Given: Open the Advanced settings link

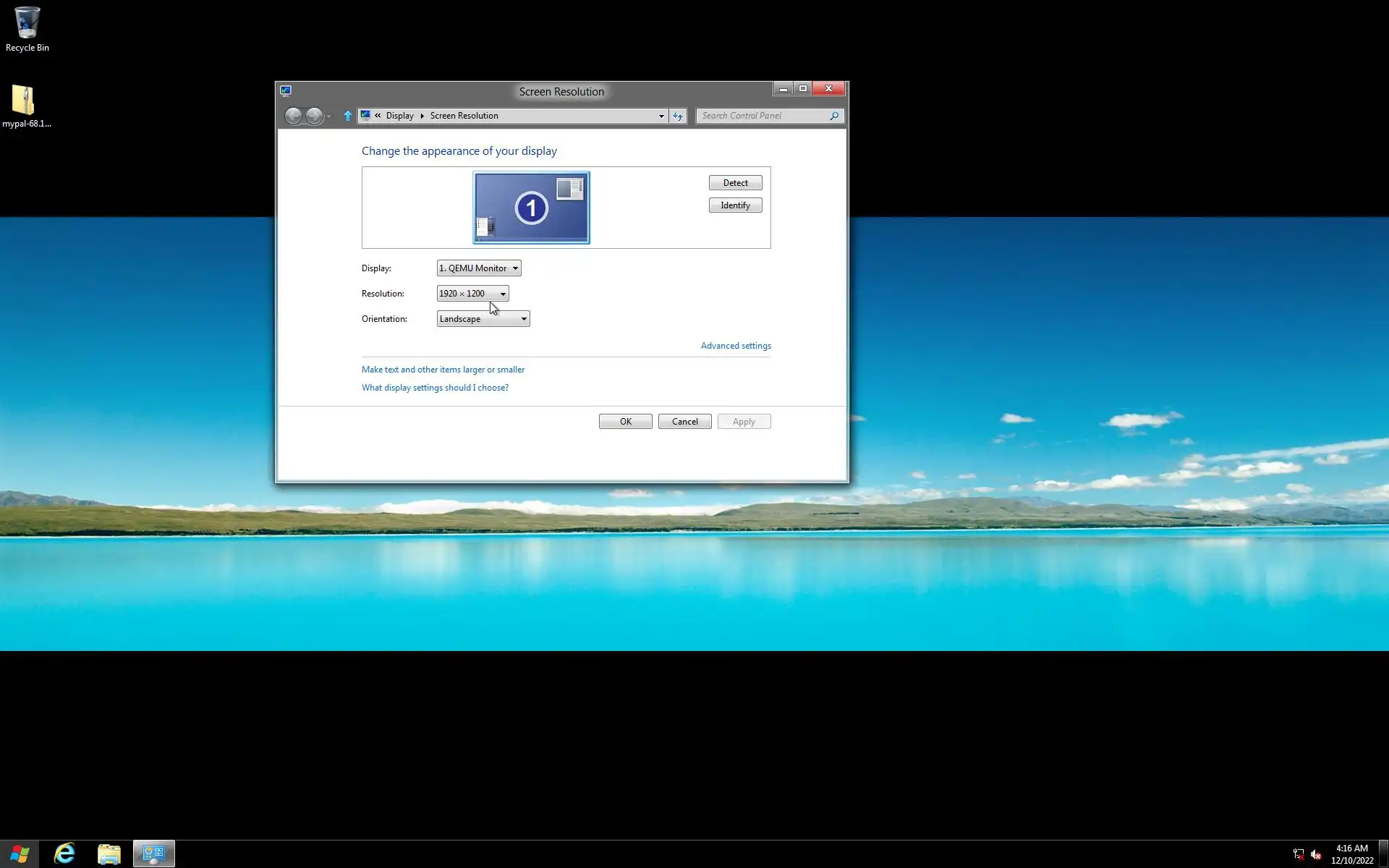Looking at the screenshot, I should pos(735,346).
